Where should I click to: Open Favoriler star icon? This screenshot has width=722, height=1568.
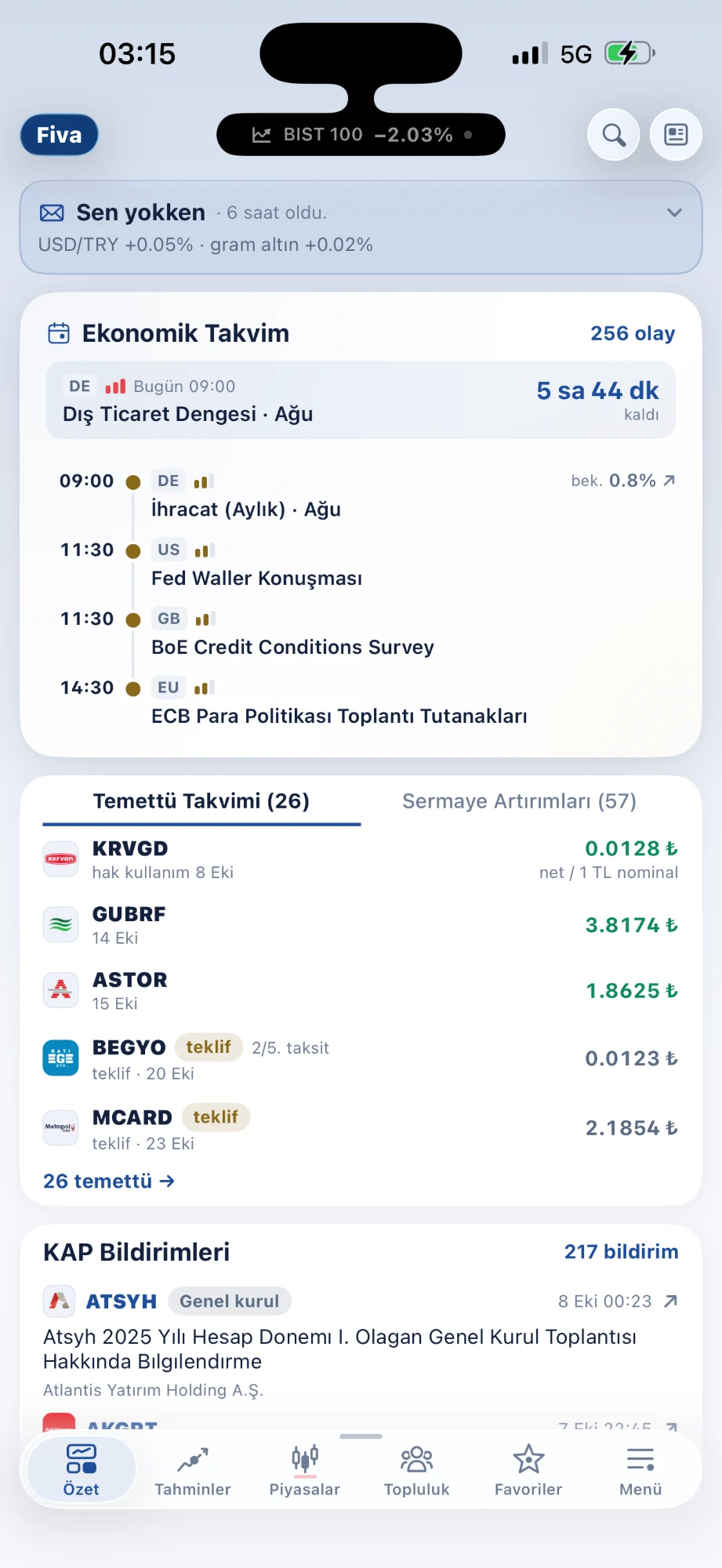(528, 1459)
